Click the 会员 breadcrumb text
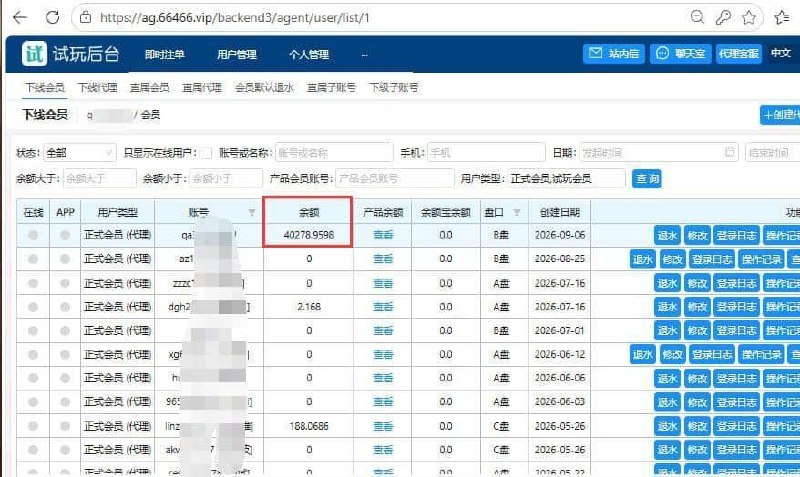Screen dimensions: 800x477 150,115
